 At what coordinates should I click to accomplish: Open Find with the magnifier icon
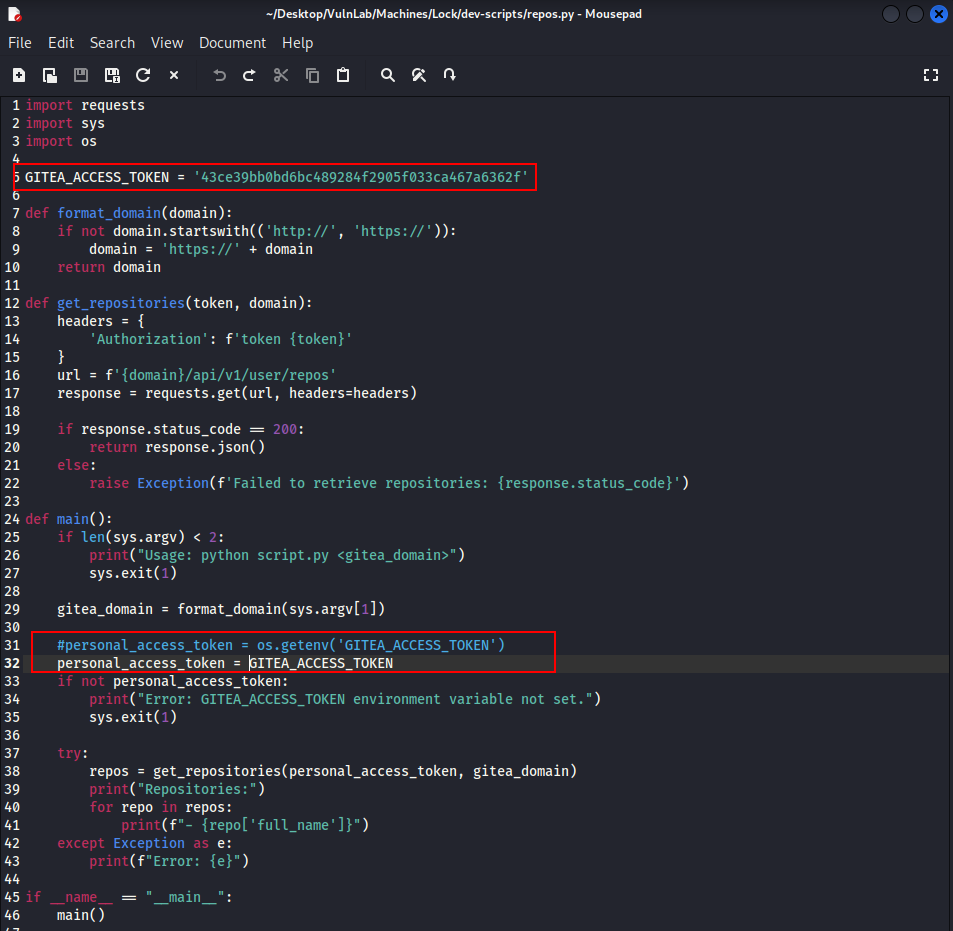(x=388, y=75)
